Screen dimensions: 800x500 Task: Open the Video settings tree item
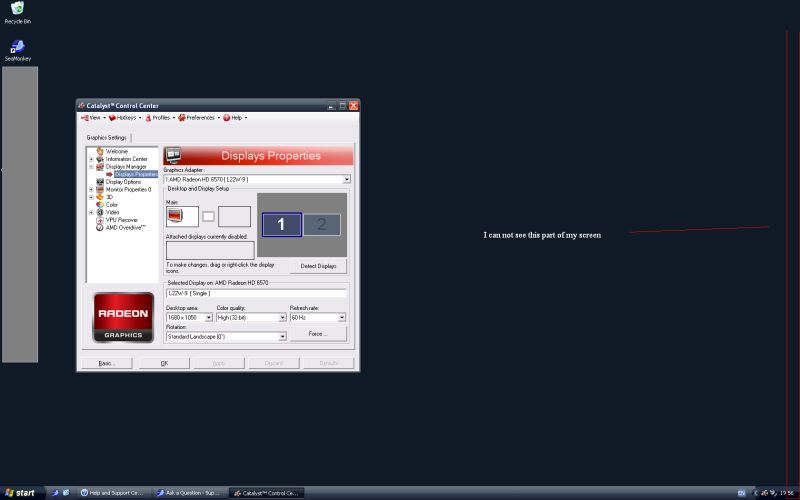(x=112, y=212)
